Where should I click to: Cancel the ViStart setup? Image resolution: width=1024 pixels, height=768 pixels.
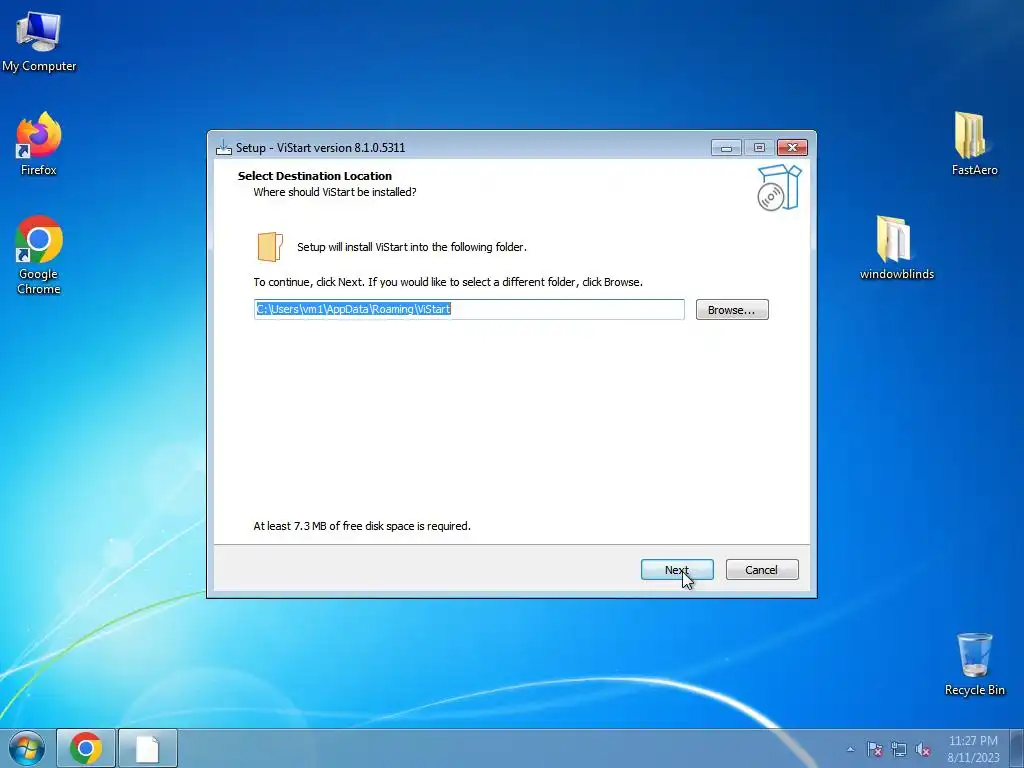coord(761,569)
